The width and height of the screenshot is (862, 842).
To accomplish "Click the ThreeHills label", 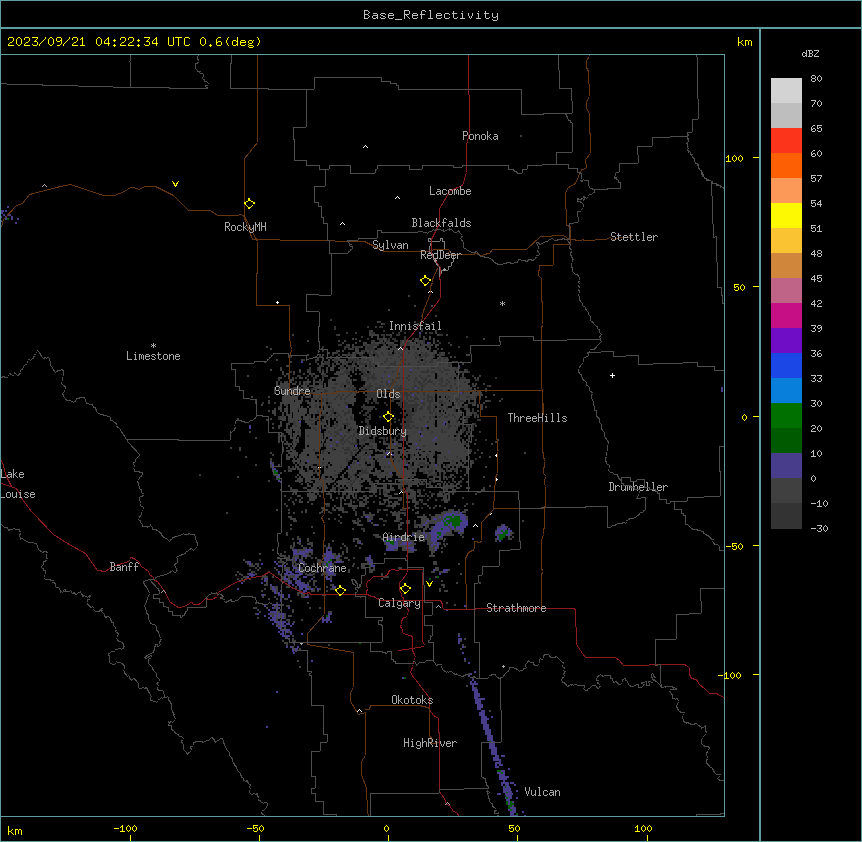I will point(537,418).
